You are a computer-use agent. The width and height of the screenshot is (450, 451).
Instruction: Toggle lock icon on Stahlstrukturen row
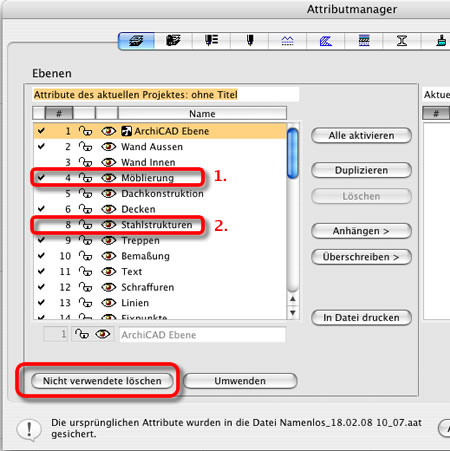pyautogui.click(x=85, y=225)
